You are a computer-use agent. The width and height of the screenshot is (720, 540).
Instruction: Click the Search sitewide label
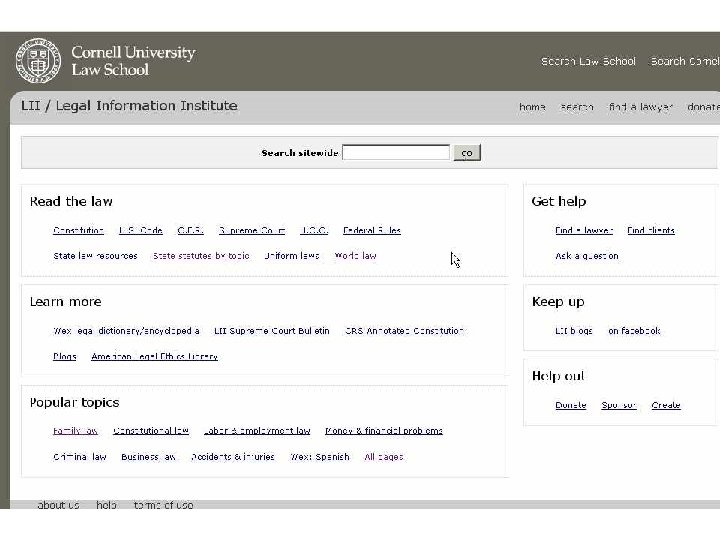(x=300, y=153)
